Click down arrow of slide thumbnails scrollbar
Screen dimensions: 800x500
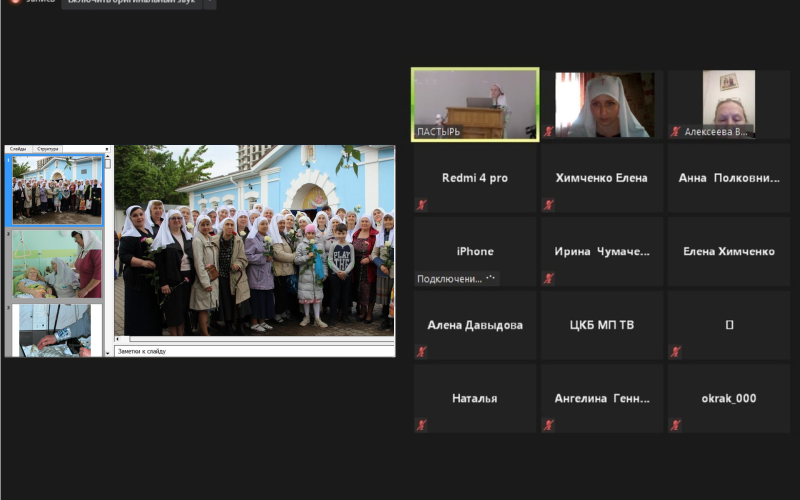[x=108, y=353]
